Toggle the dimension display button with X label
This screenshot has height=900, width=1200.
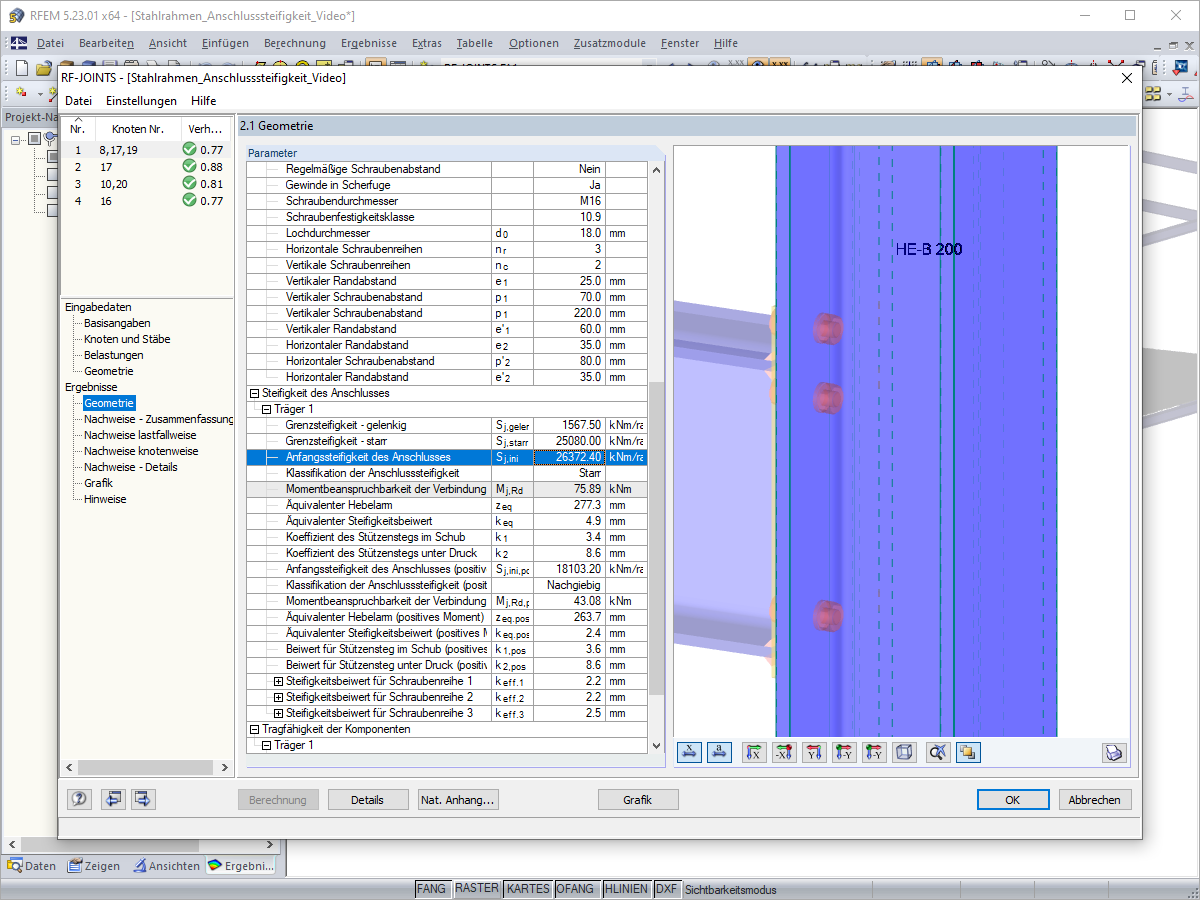click(x=690, y=753)
